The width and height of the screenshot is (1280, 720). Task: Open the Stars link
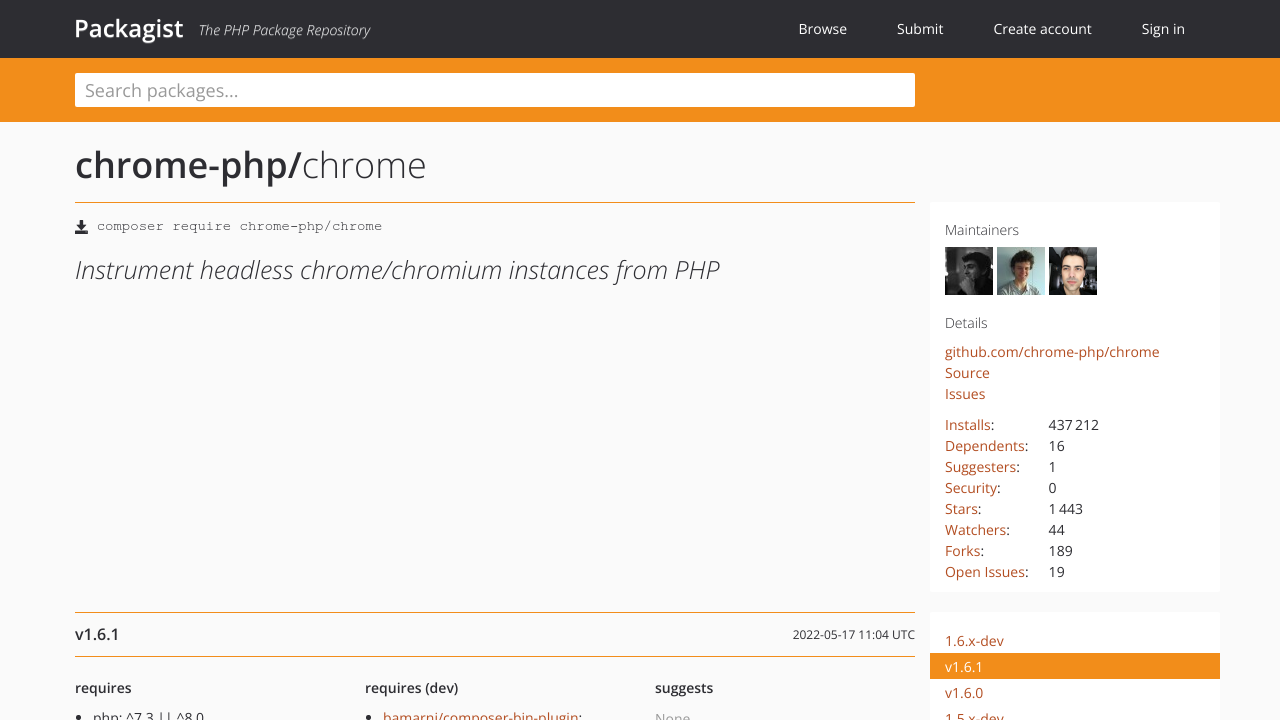pos(961,508)
